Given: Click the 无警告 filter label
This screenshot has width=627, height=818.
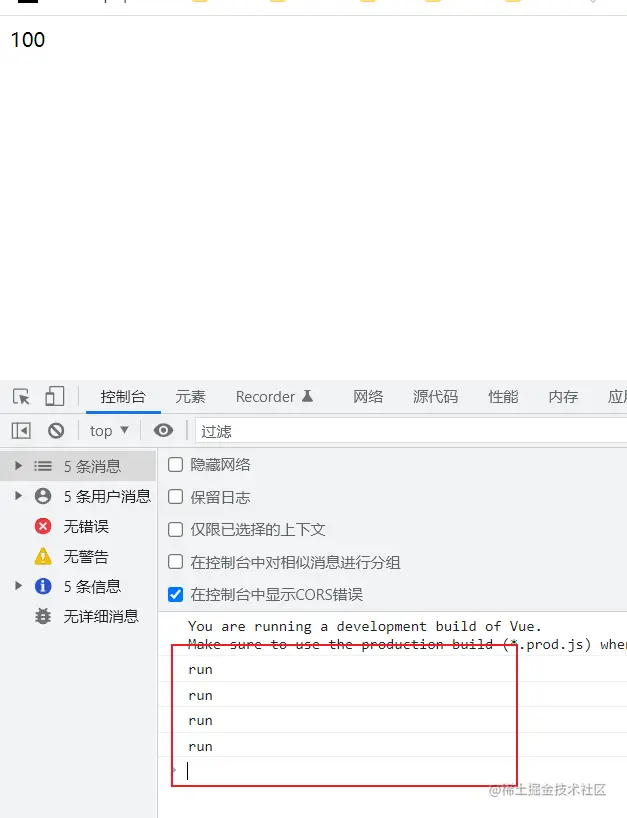Looking at the screenshot, I should (x=86, y=557).
